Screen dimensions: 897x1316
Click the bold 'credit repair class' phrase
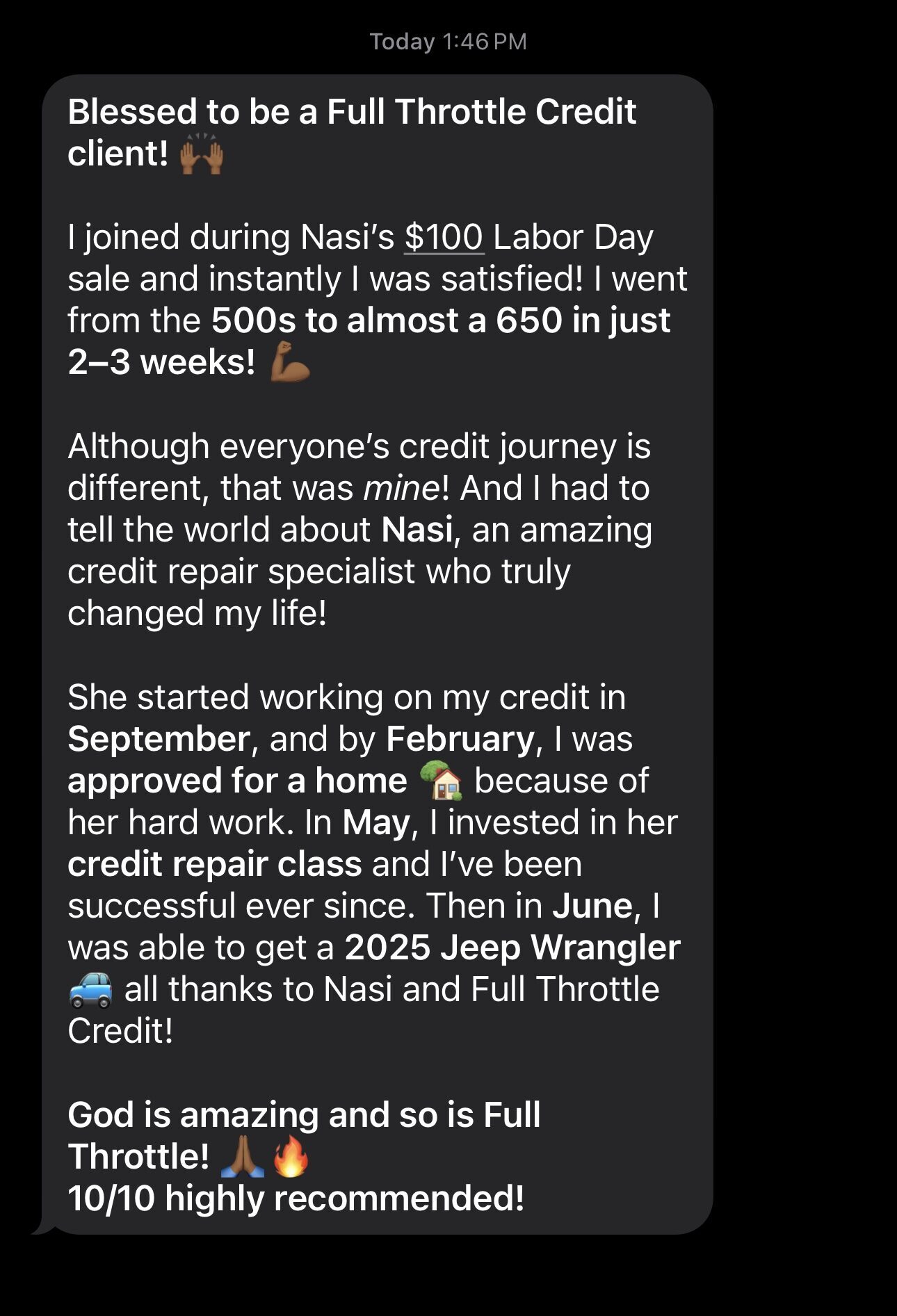pos(214,864)
